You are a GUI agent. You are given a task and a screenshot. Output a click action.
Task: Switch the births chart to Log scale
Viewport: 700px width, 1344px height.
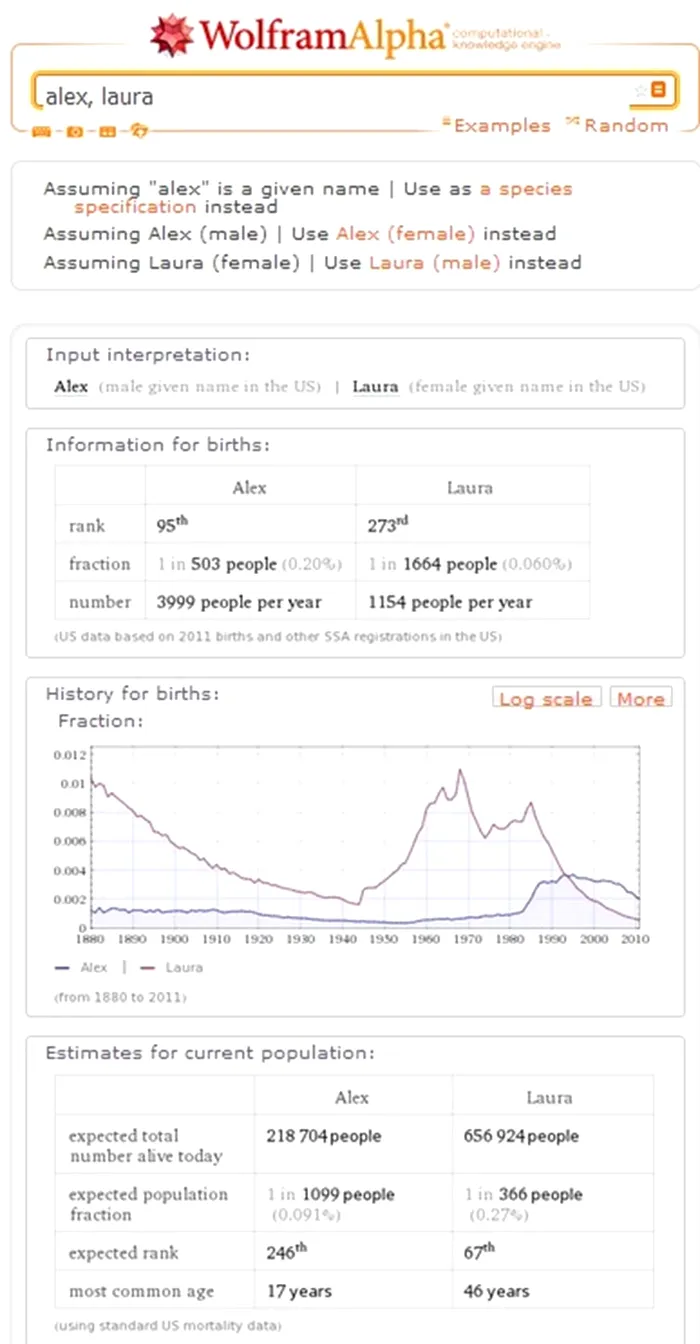point(546,698)
